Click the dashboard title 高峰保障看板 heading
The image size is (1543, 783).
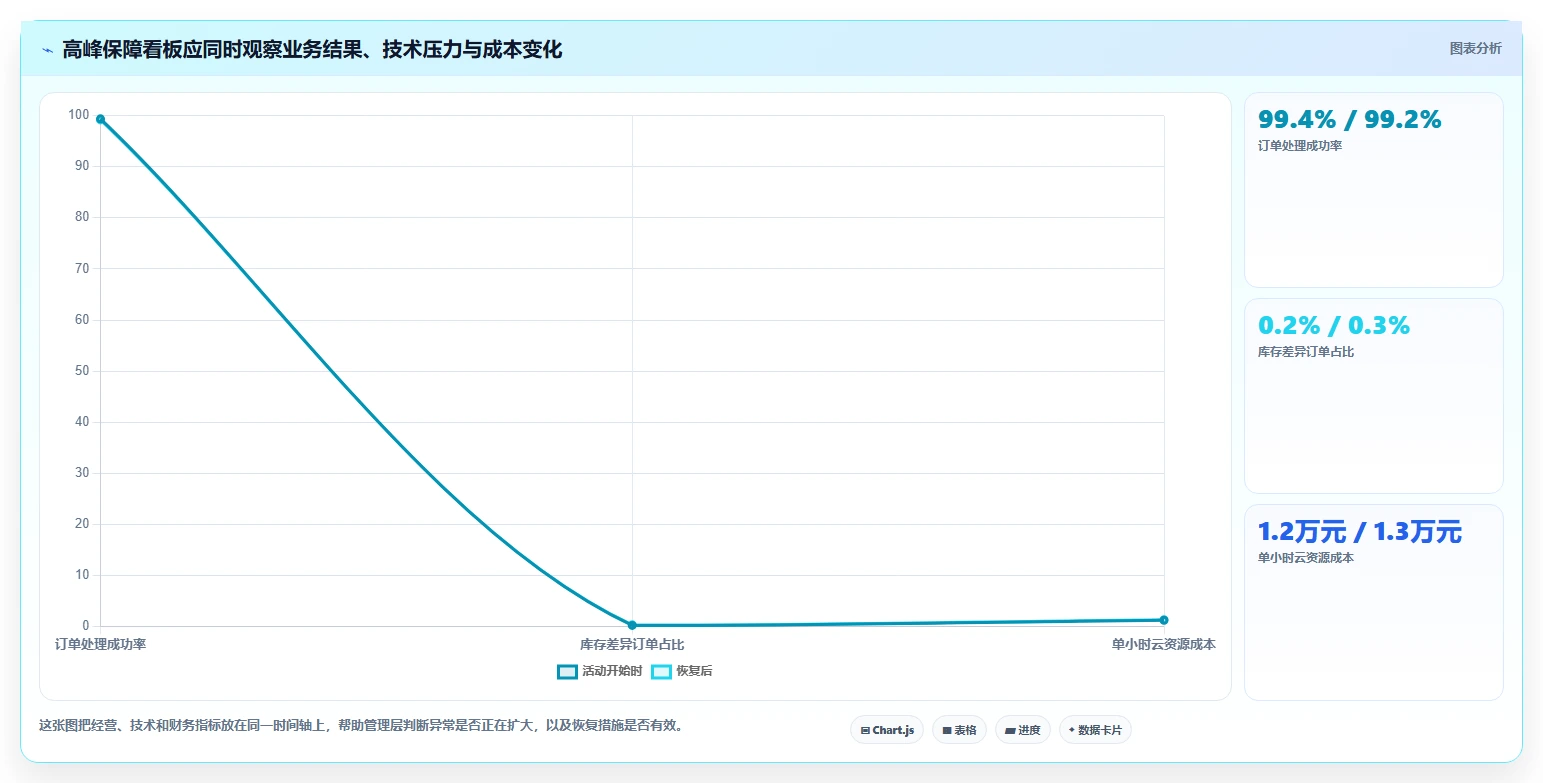[x=312, y=50]
